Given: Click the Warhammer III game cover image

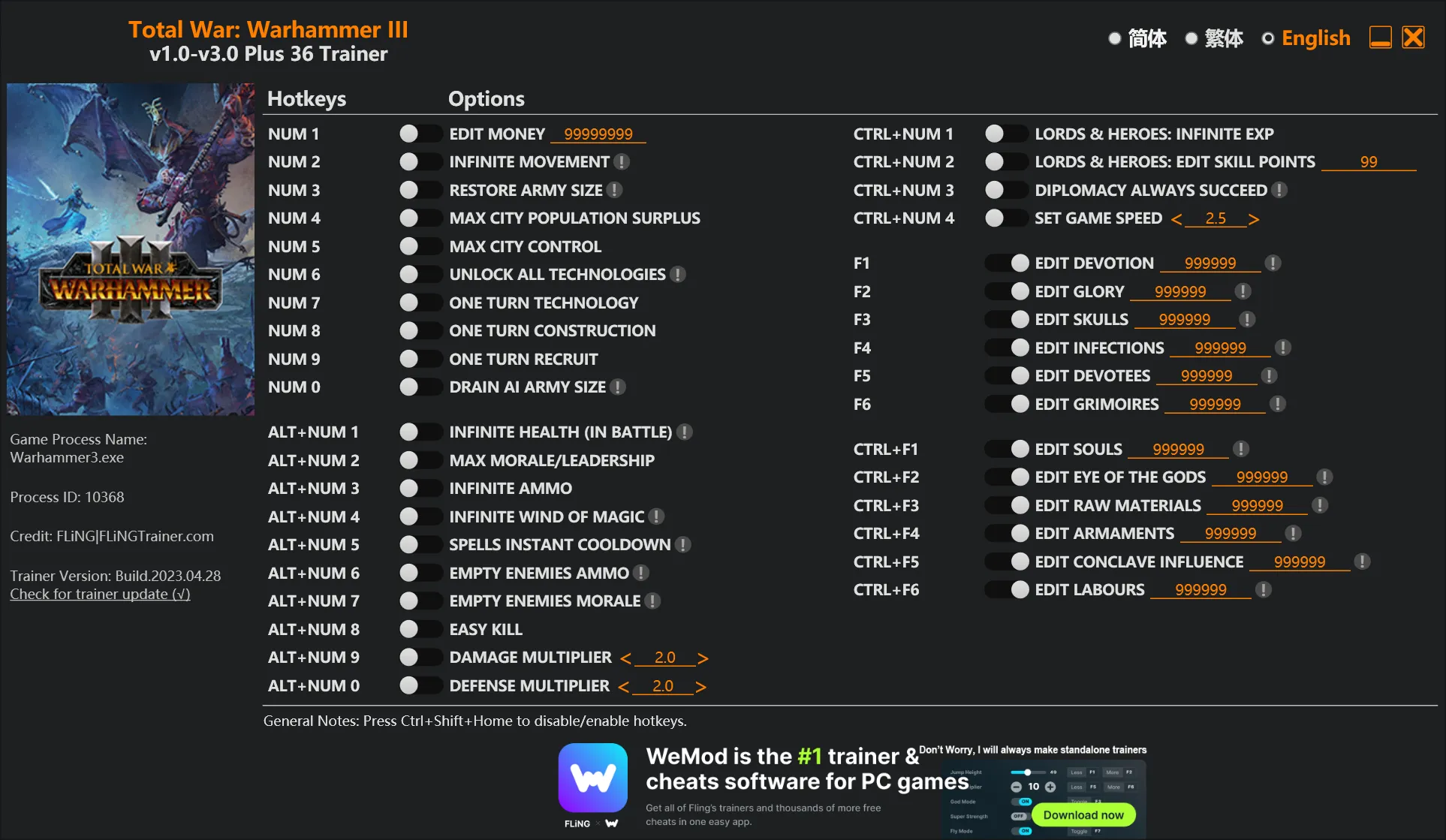Looking at the screenshot, I should tap(131, 249).
